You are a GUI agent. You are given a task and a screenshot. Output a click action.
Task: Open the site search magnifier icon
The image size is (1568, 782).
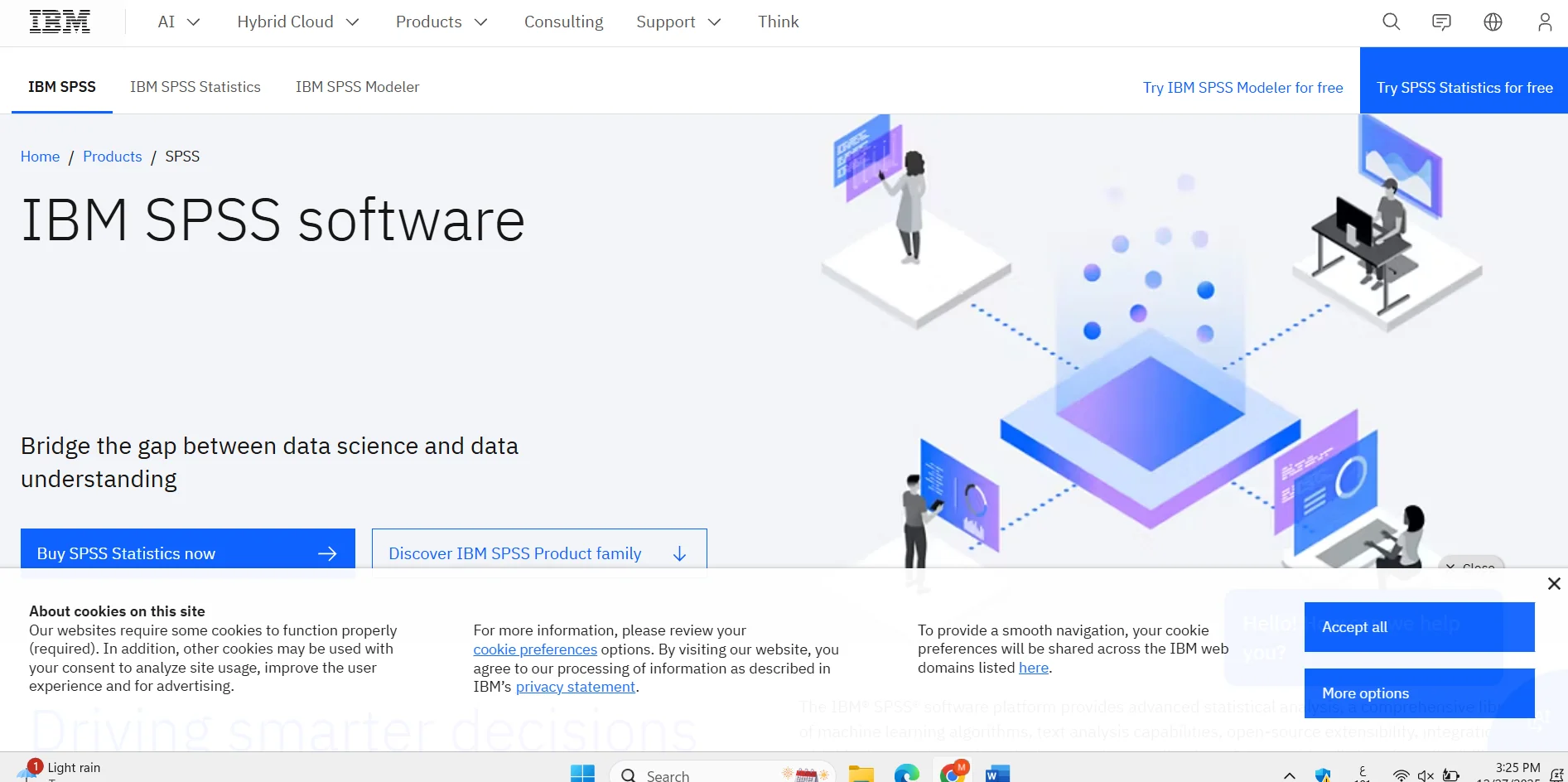pos(1391,22)
